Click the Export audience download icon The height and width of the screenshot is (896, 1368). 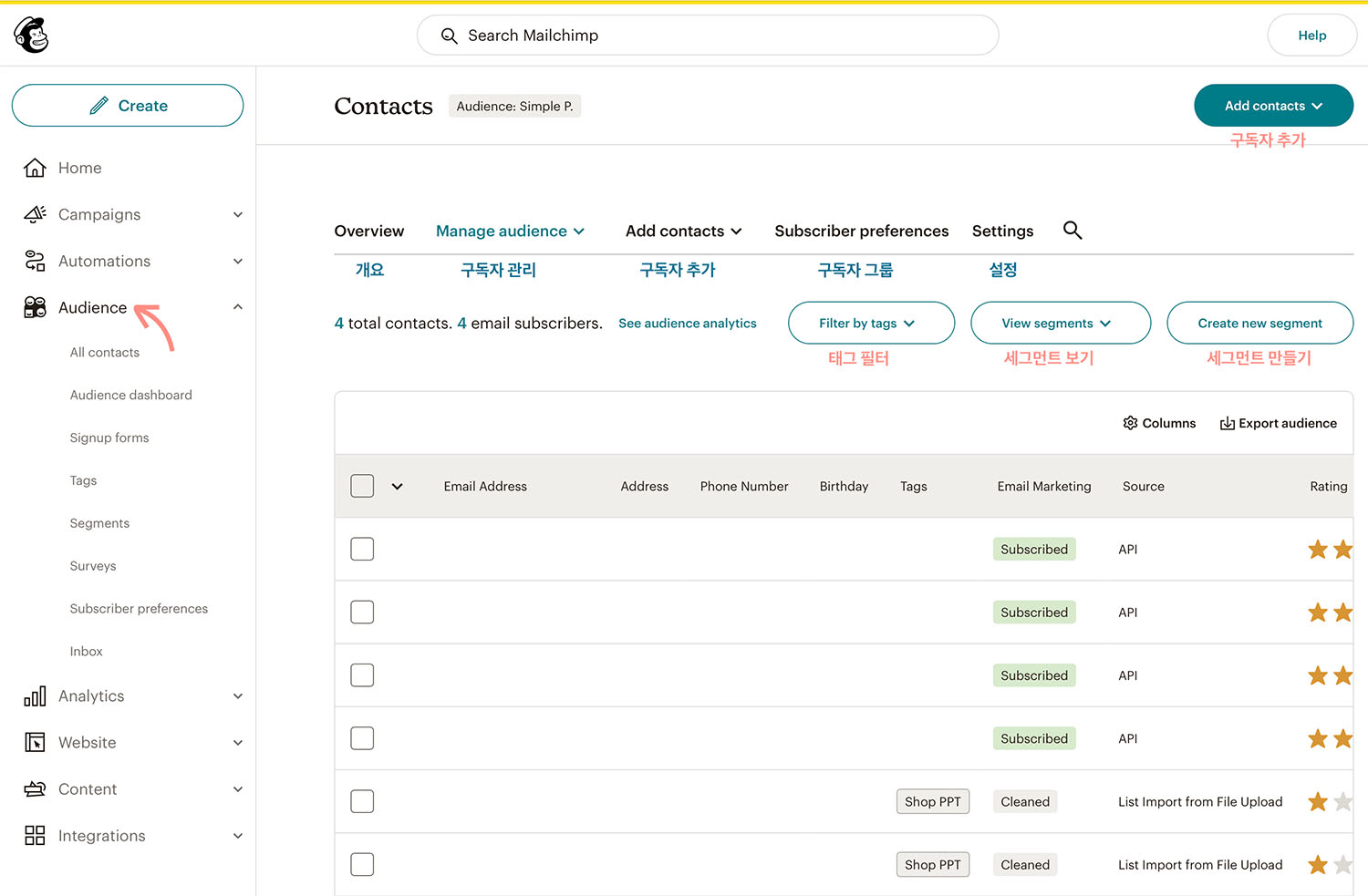pos(1228,424)
